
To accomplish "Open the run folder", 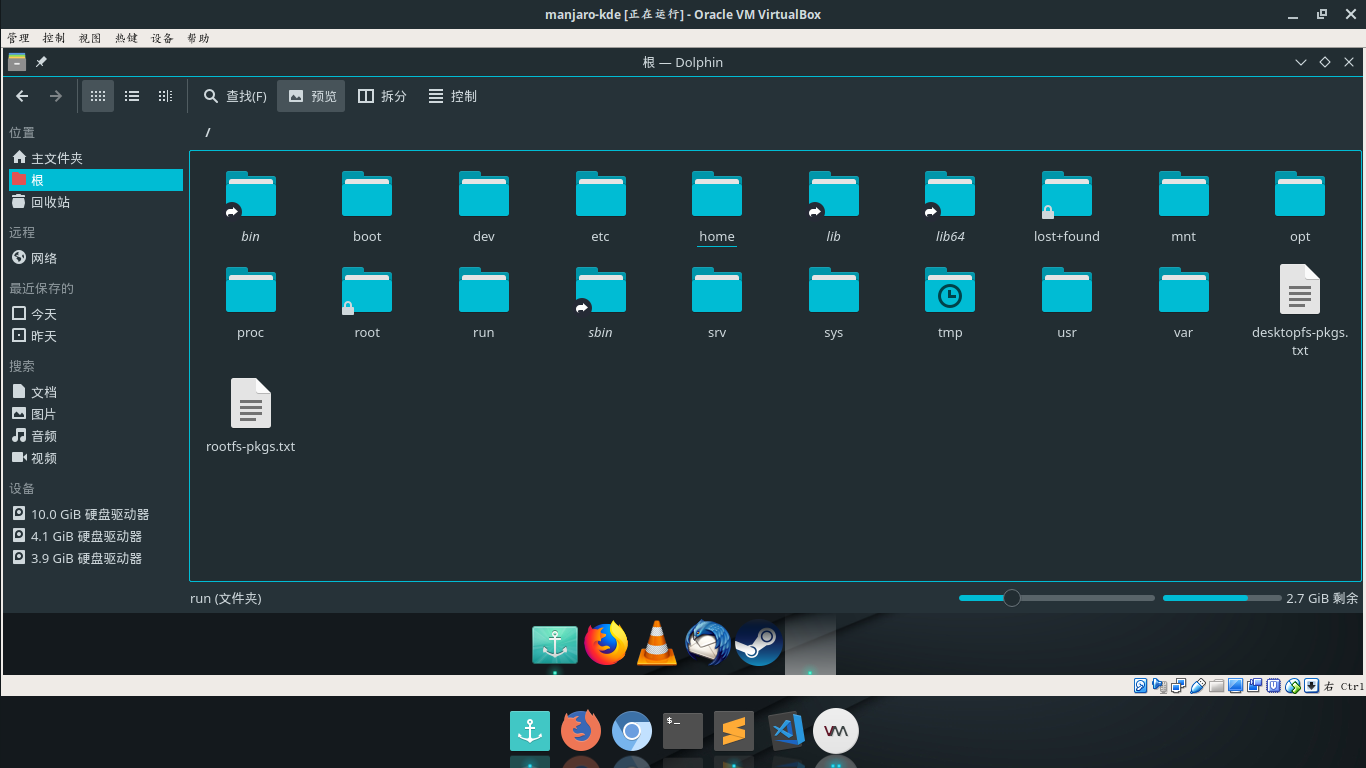I will point(484,303).
